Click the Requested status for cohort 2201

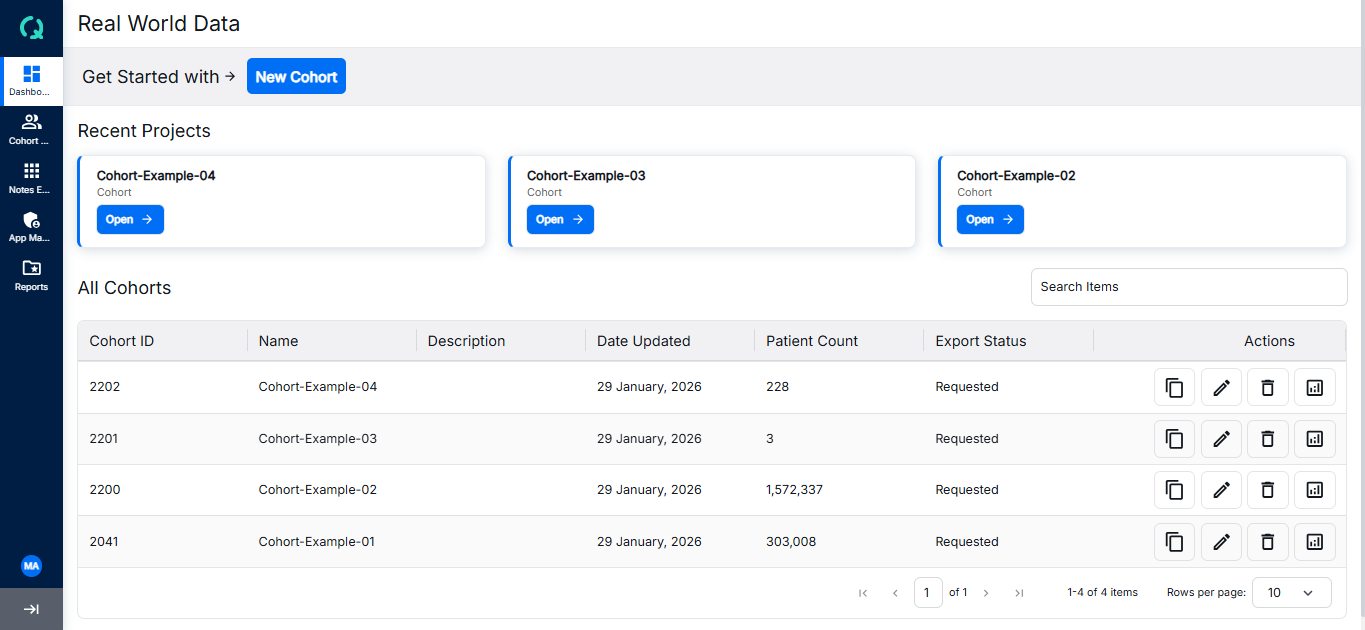point(967,439)
